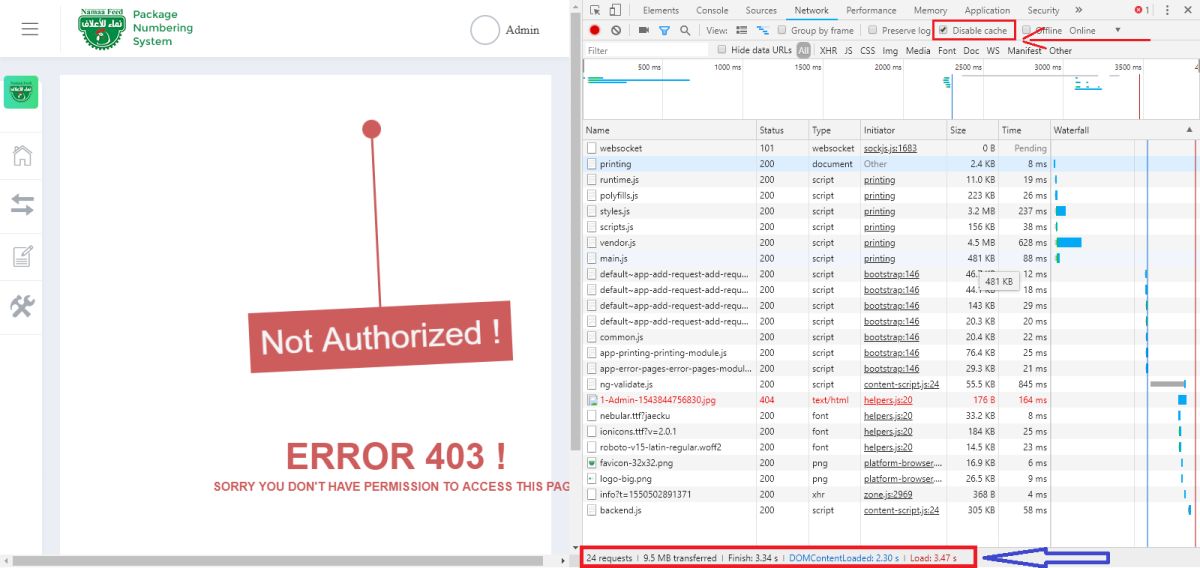Sort by the Status column header

pos(782,130)
